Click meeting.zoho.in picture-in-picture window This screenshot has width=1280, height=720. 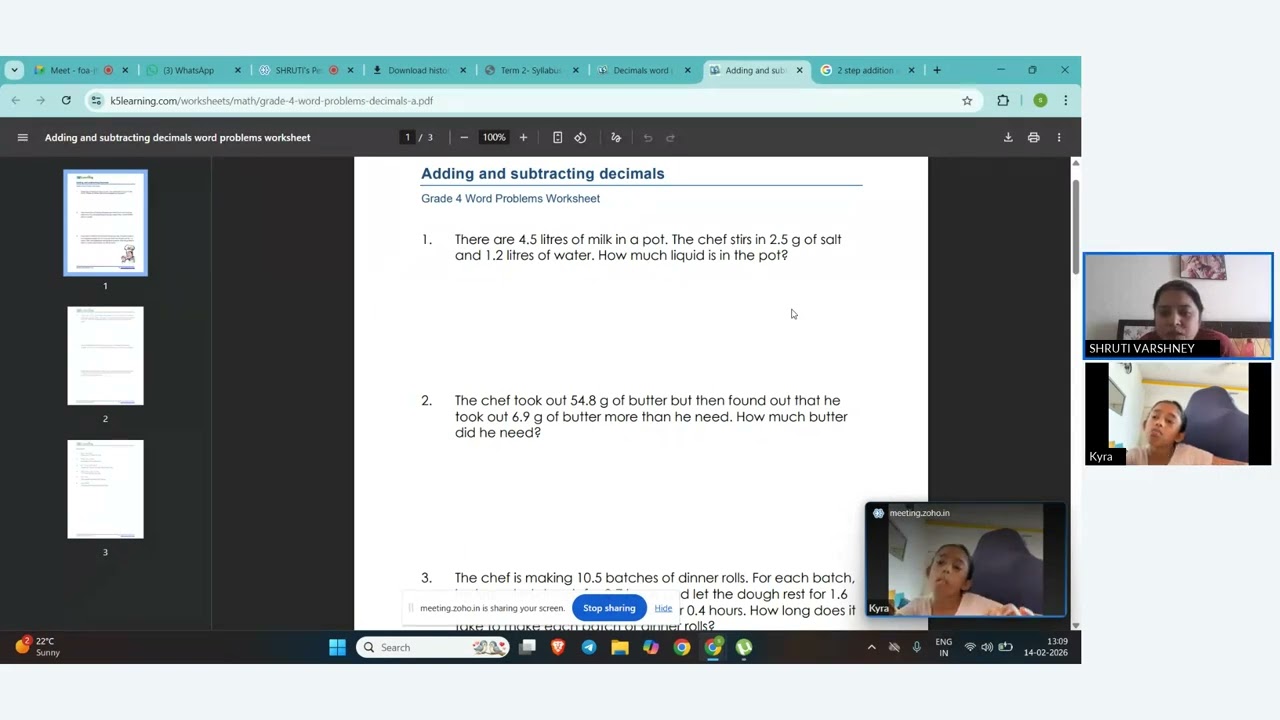point(965,559)
